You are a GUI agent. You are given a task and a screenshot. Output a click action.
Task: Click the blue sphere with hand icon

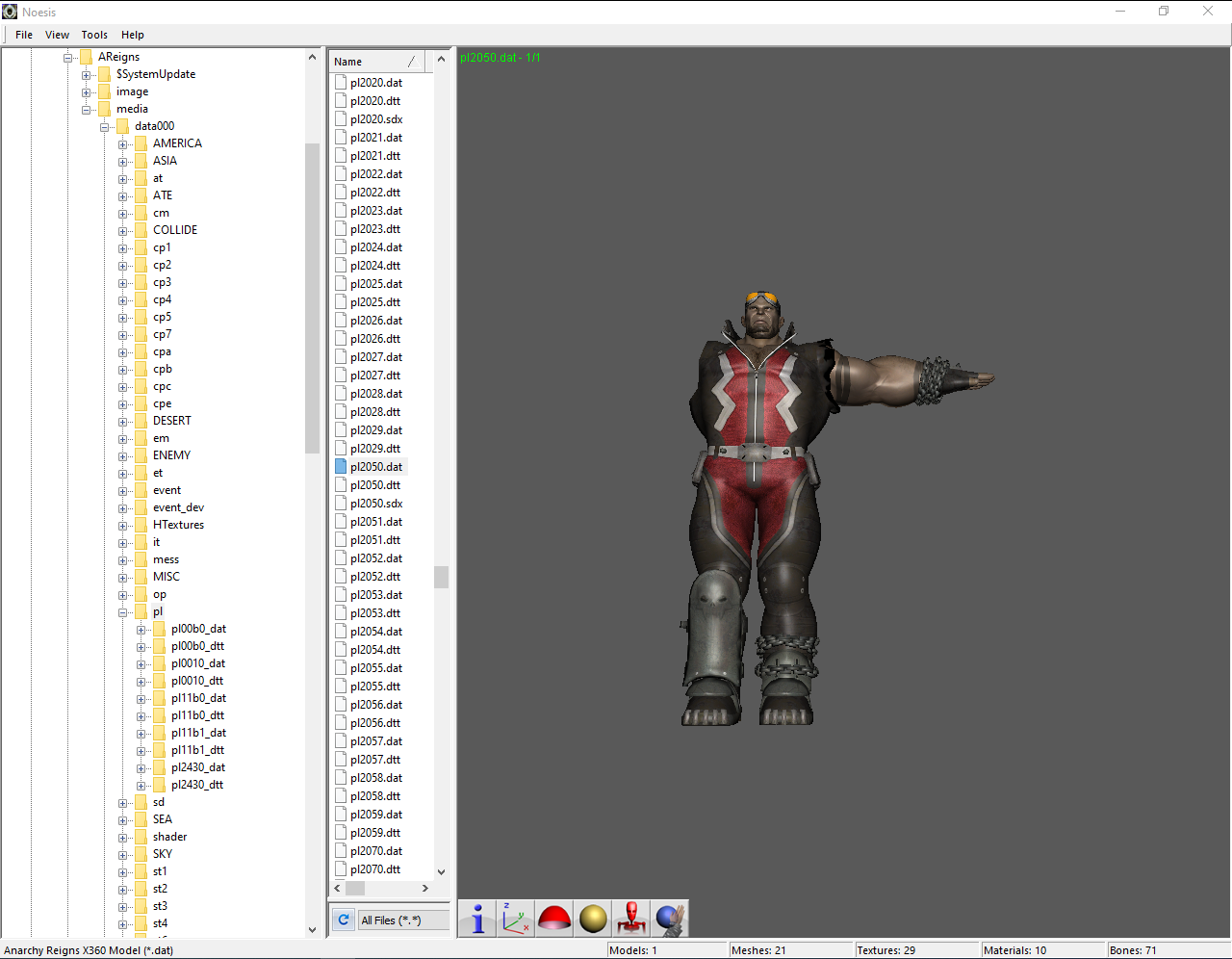(x=670, y=919)
